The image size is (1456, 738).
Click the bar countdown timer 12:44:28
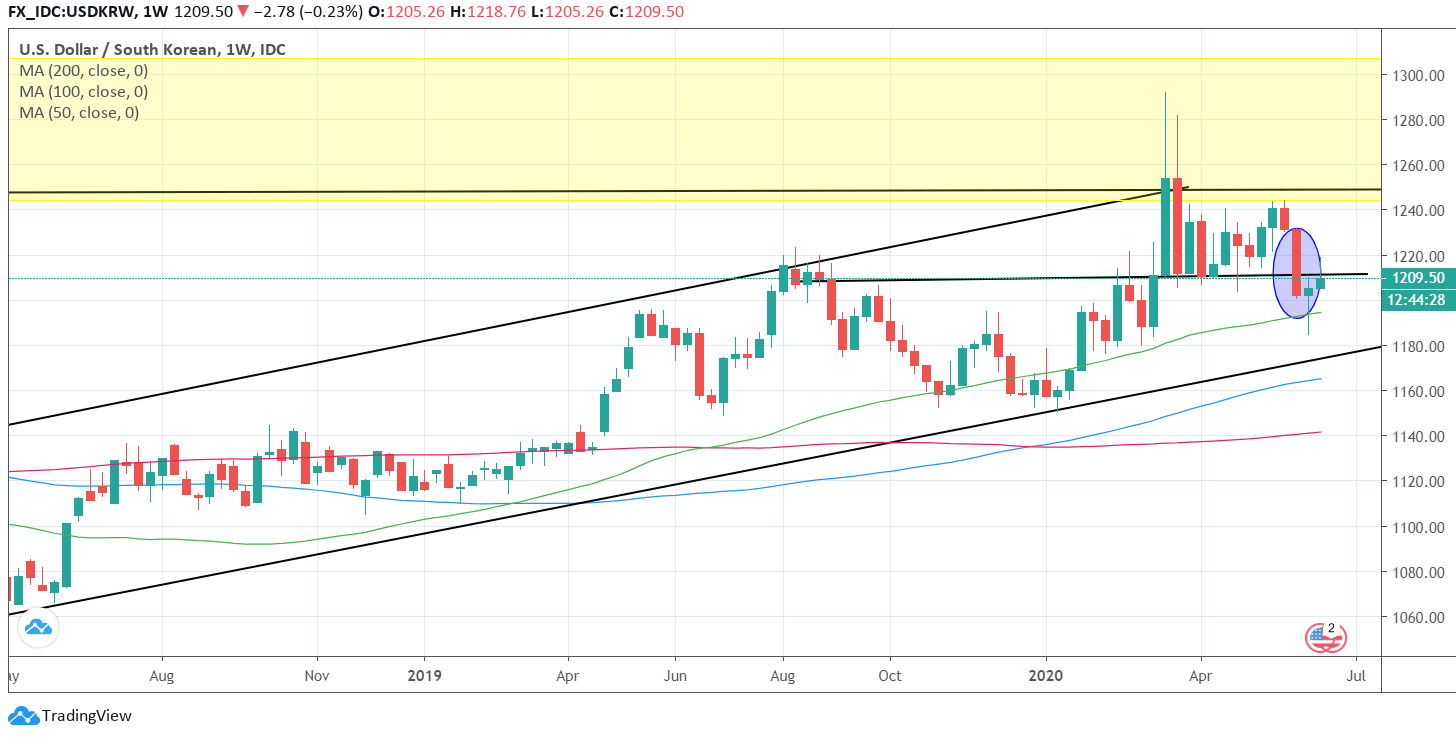(1417, 299)
